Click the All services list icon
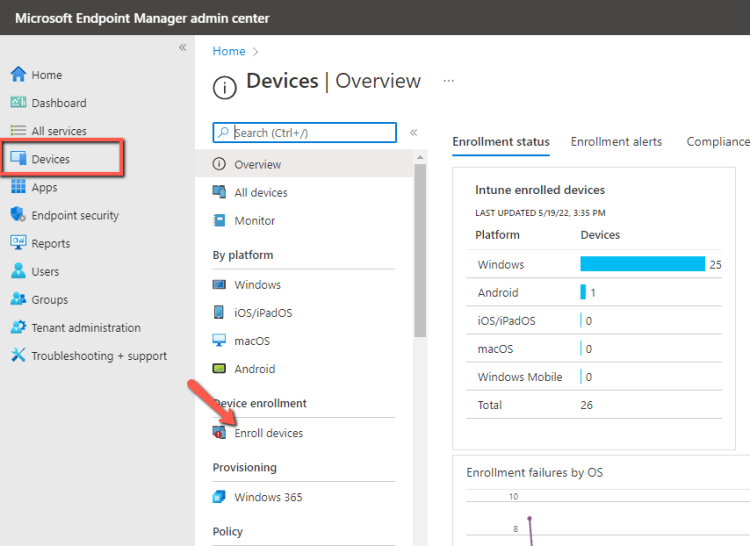This screenshot has height=546, width=750. pos(18,131)
